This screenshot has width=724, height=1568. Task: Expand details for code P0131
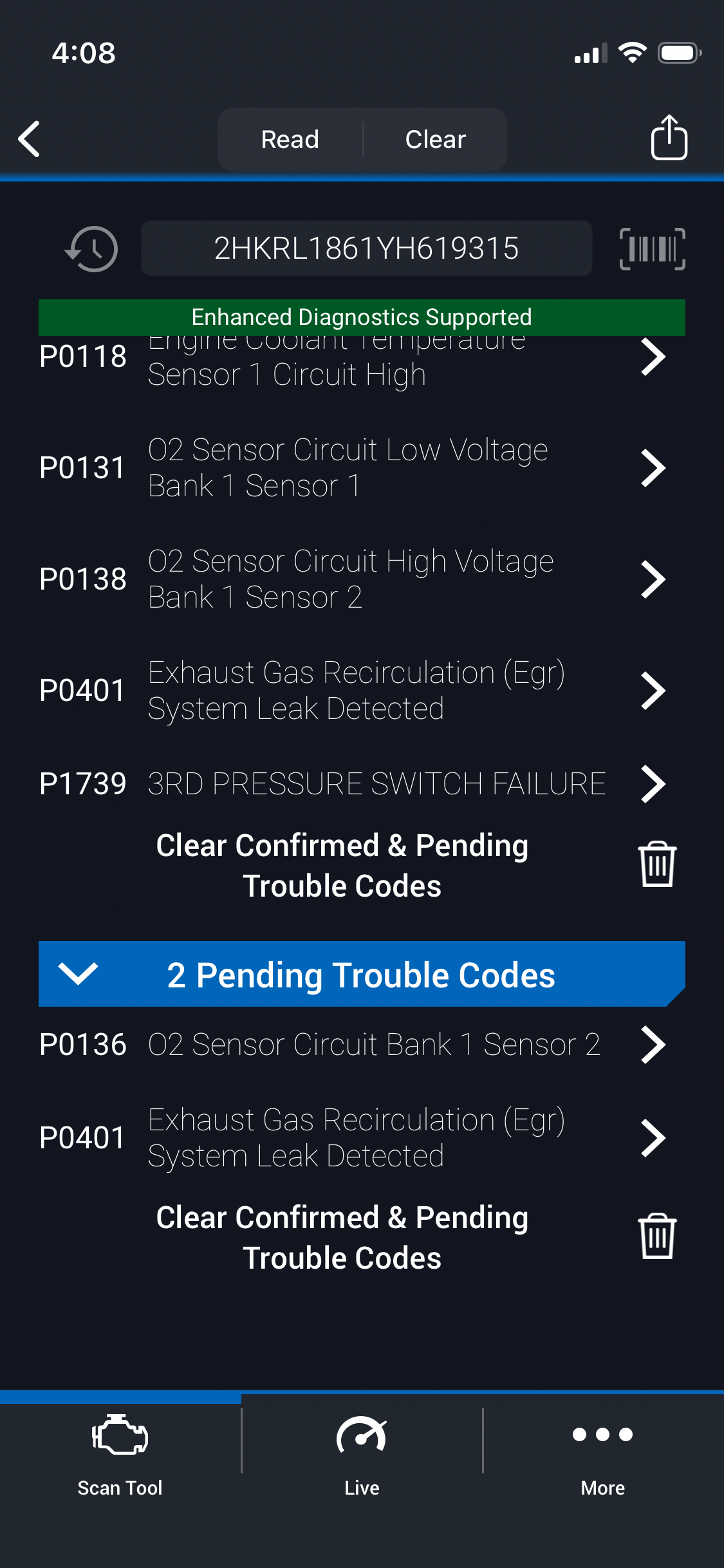[653, 468]
